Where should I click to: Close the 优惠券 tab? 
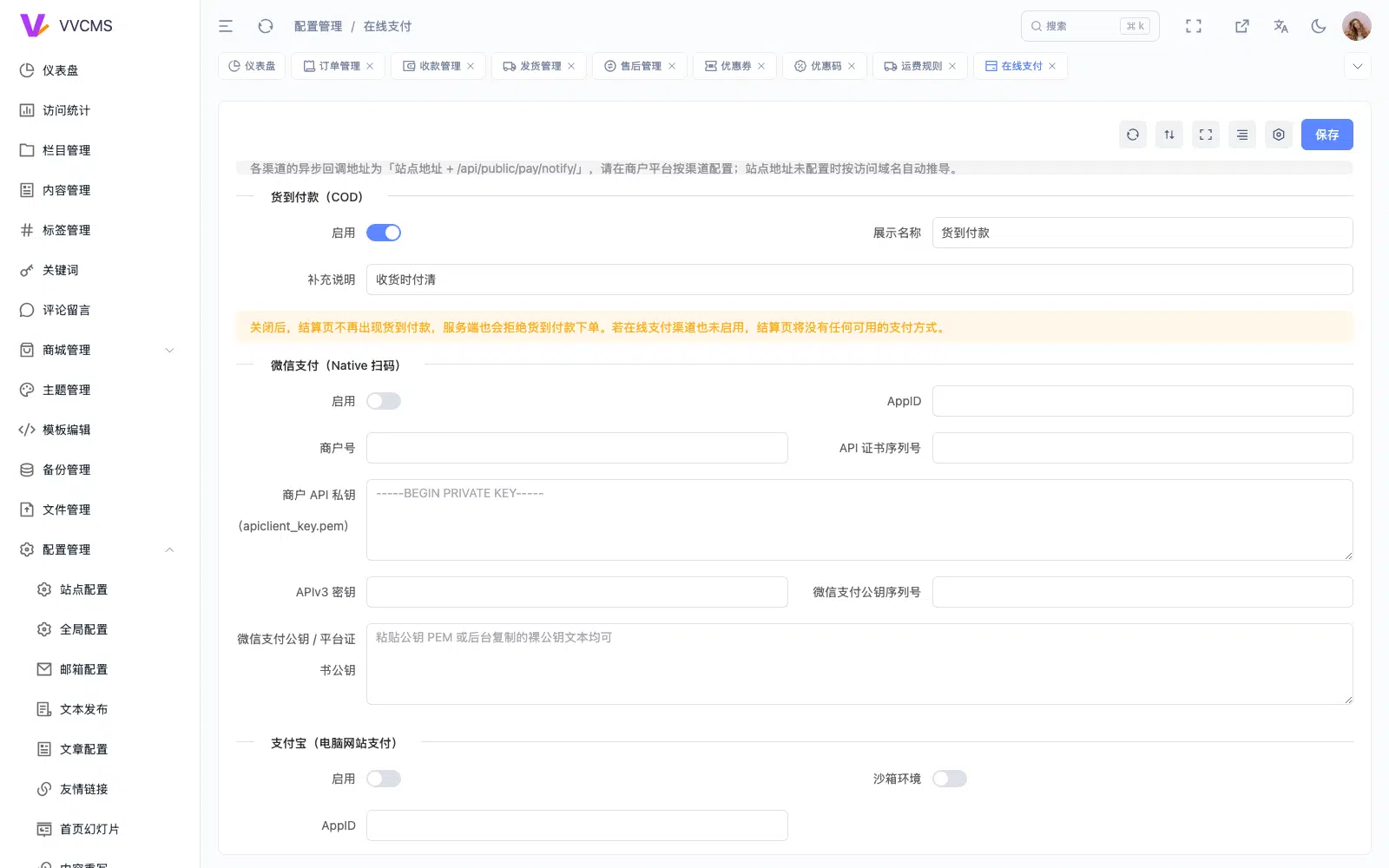tap(761, 66)
